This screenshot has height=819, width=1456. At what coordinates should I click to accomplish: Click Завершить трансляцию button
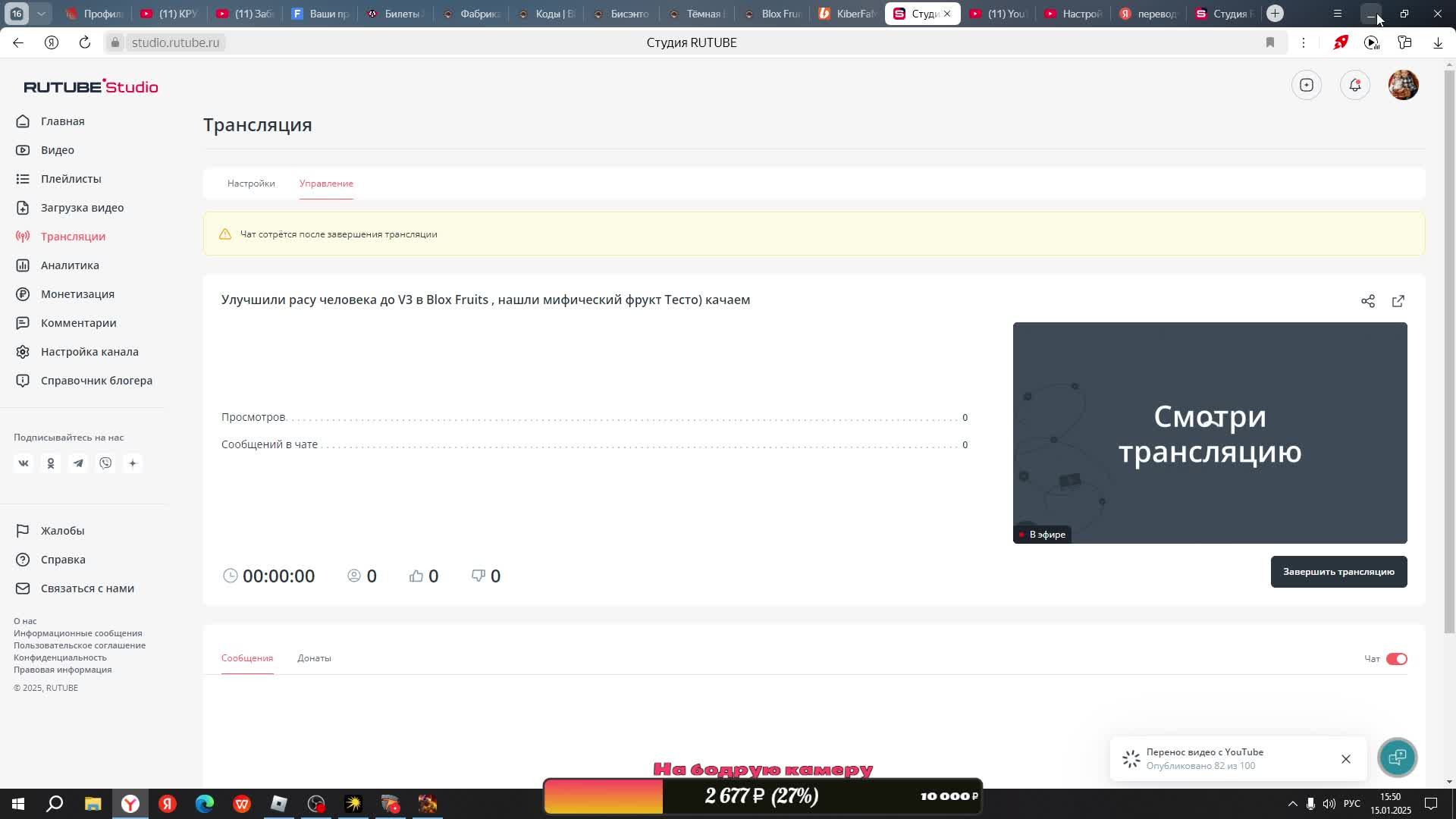(1338, 572)
